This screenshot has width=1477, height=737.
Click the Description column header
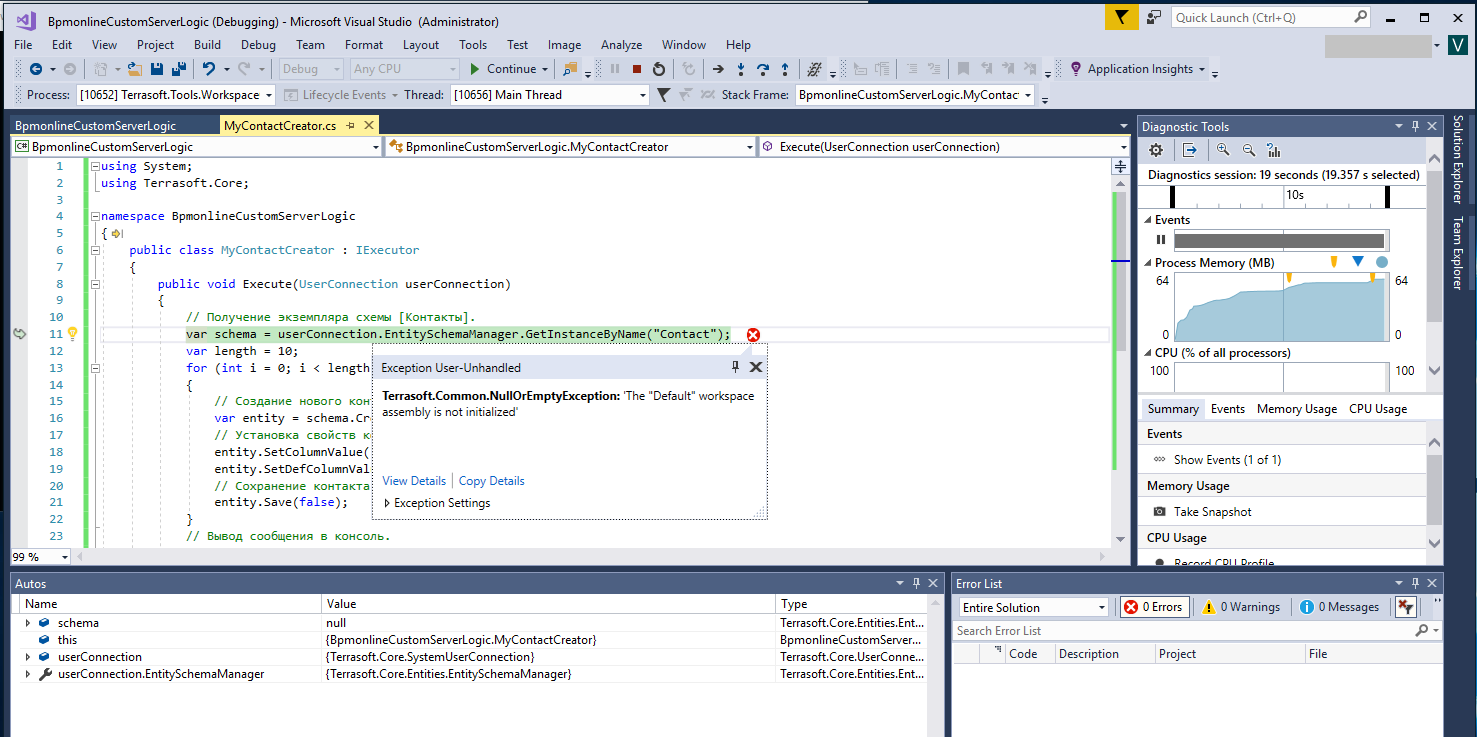(x=1088, y=654)
